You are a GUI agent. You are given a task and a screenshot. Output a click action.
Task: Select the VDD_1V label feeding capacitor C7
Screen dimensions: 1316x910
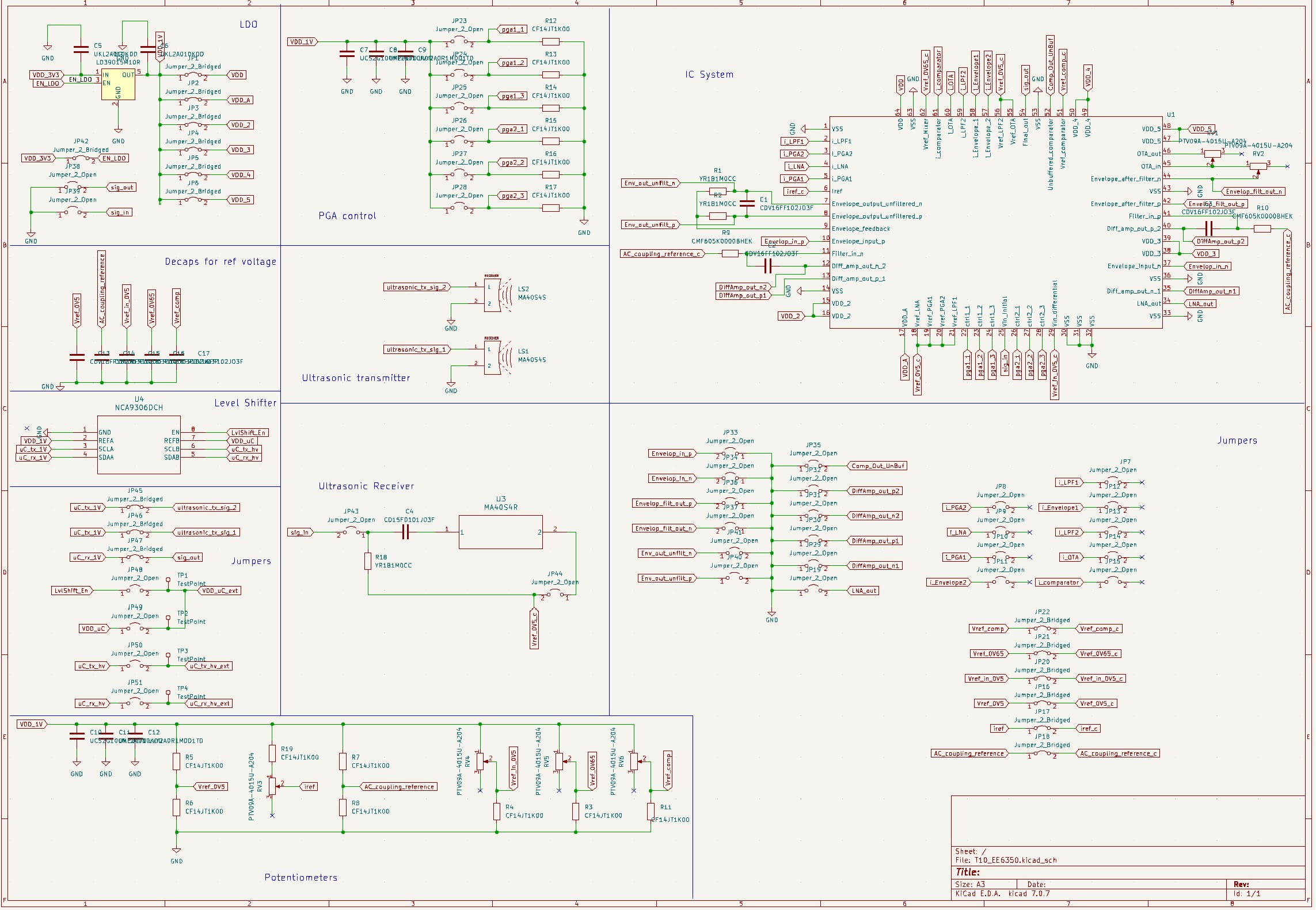302,41
